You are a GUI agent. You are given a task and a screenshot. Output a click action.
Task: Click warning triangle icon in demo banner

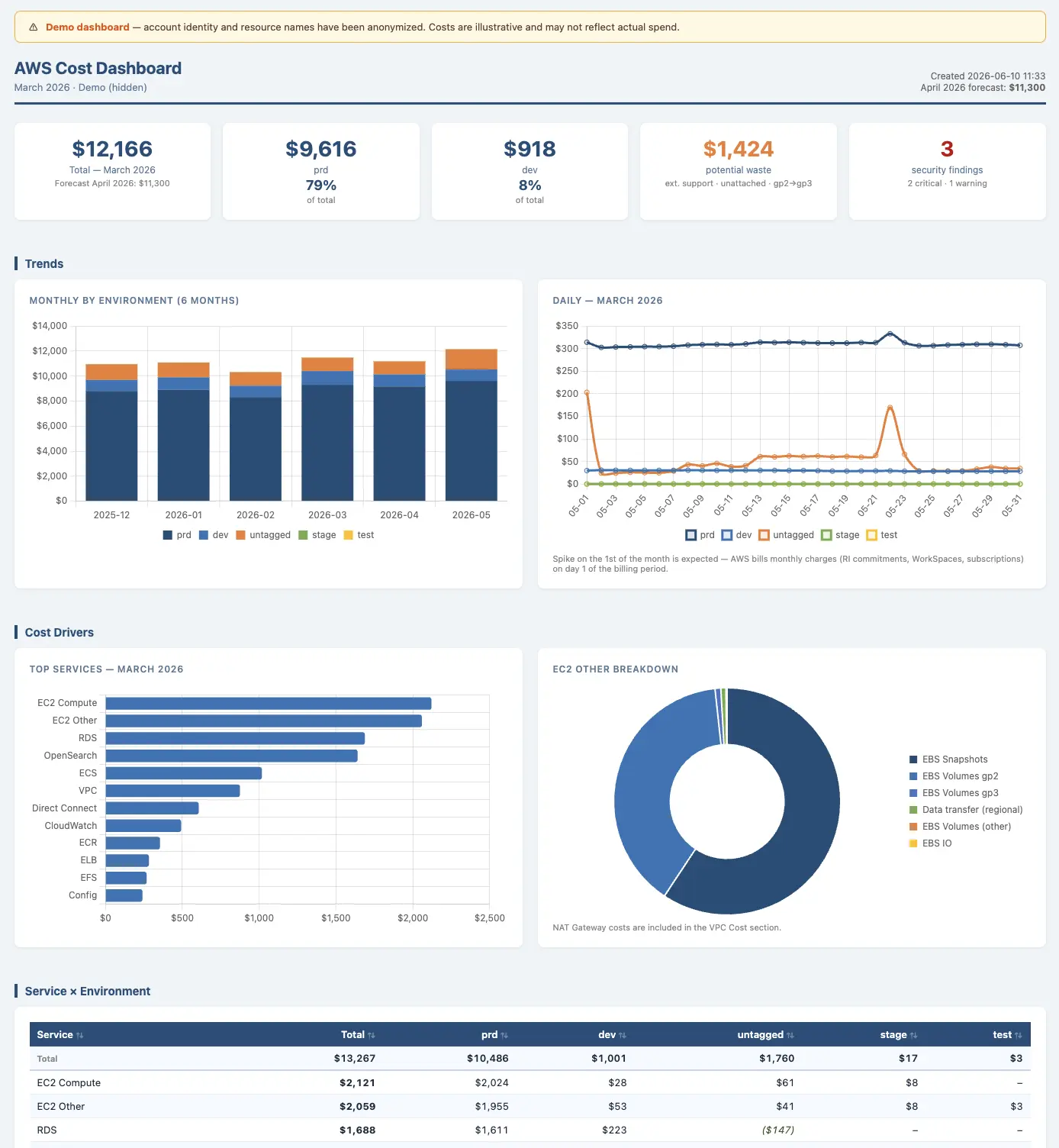coord(34,27)
